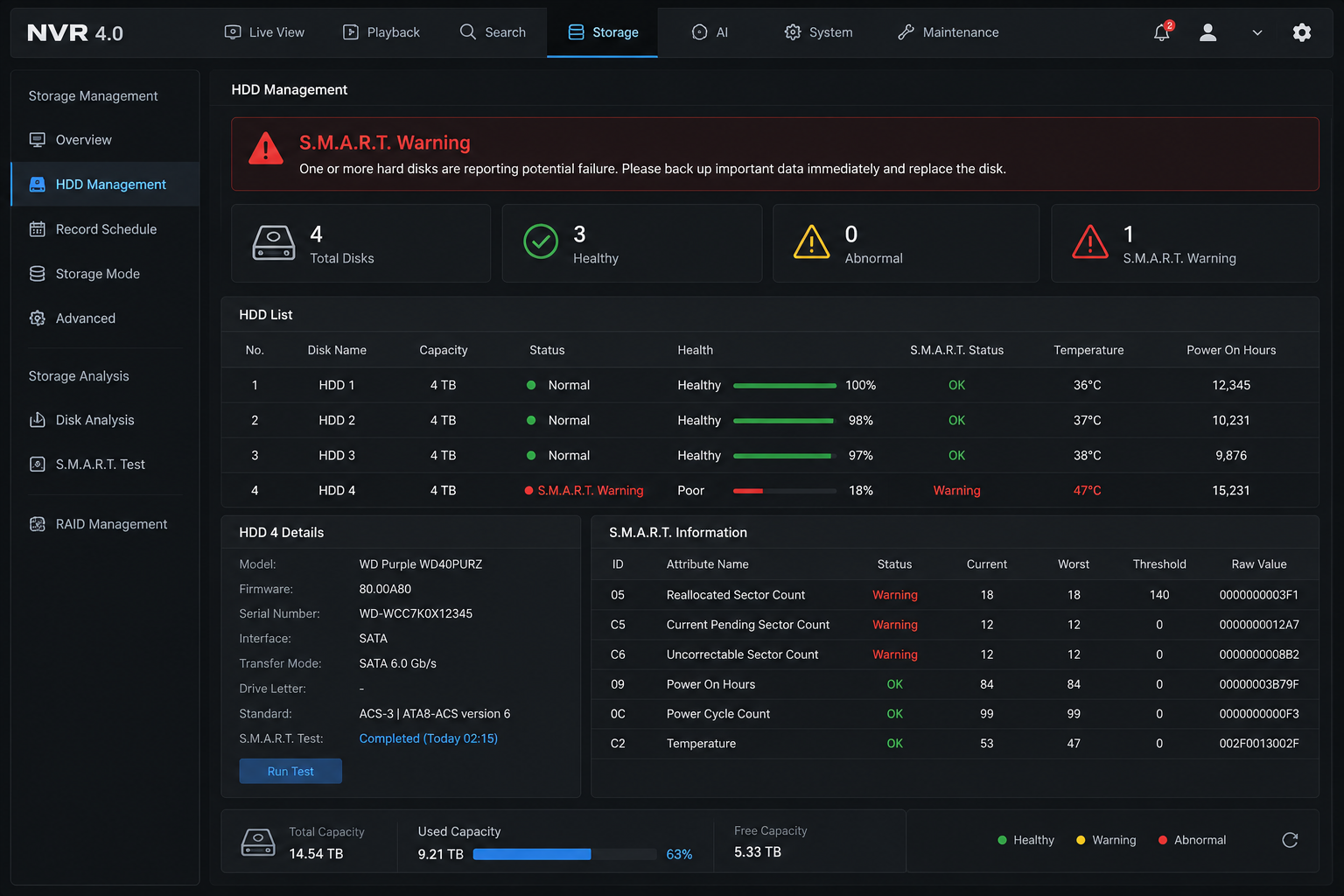Image resolution: width=1344 pixels, height=896 pixels.
Task: Select the Reallocated Sector Count attribute row
Action: pos(955,595)
